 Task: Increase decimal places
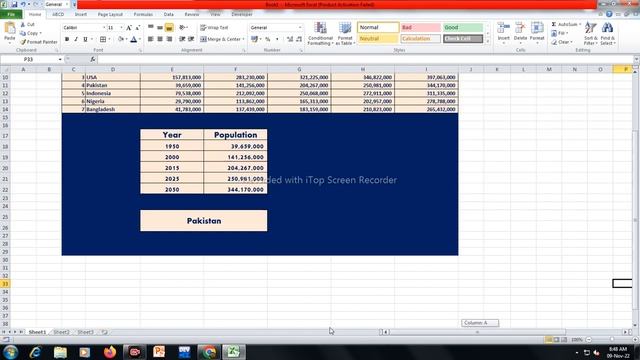pyautogui.click(x=290, y=39)
